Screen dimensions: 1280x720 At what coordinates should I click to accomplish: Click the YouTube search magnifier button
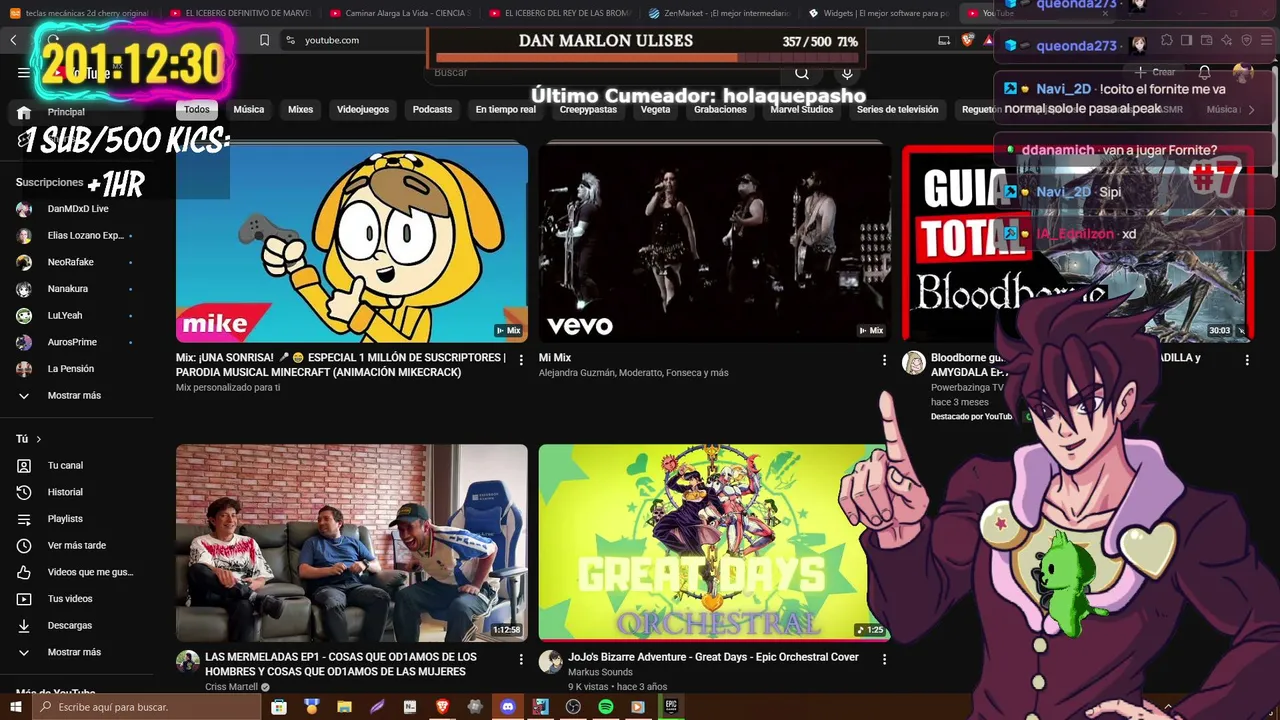coord(802,73)
